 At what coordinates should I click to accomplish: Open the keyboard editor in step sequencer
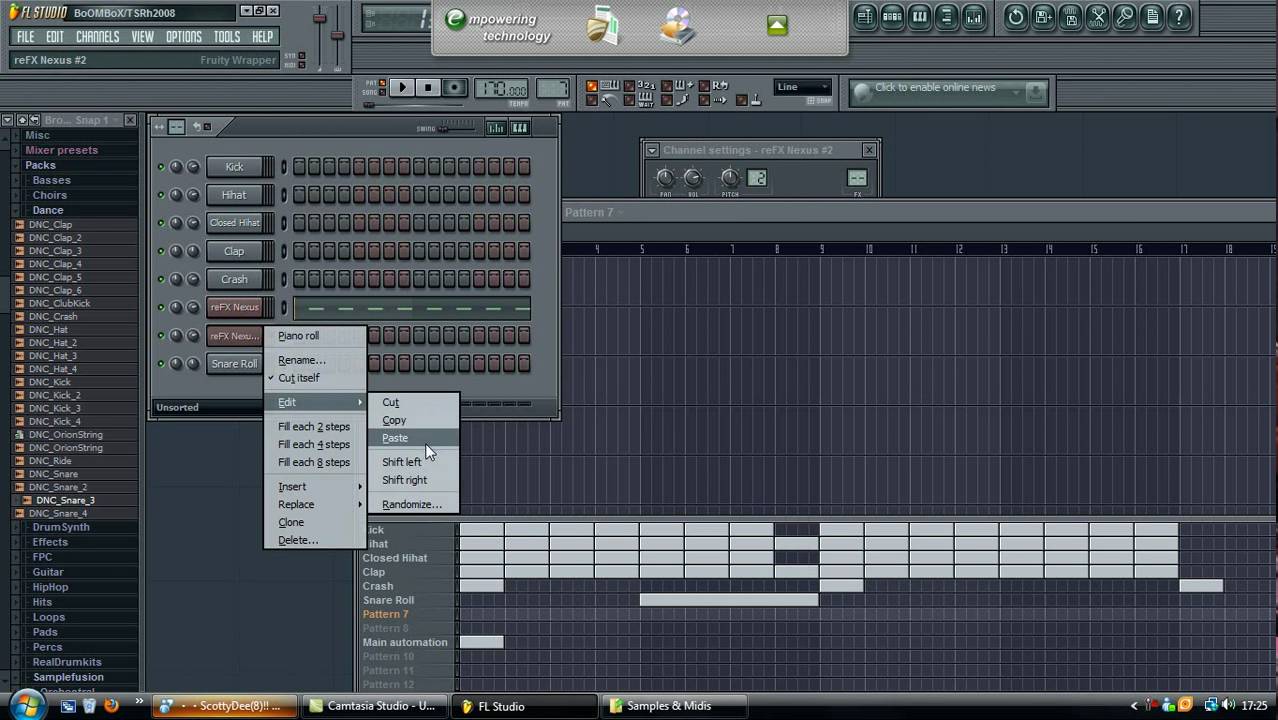click(520, 127)
